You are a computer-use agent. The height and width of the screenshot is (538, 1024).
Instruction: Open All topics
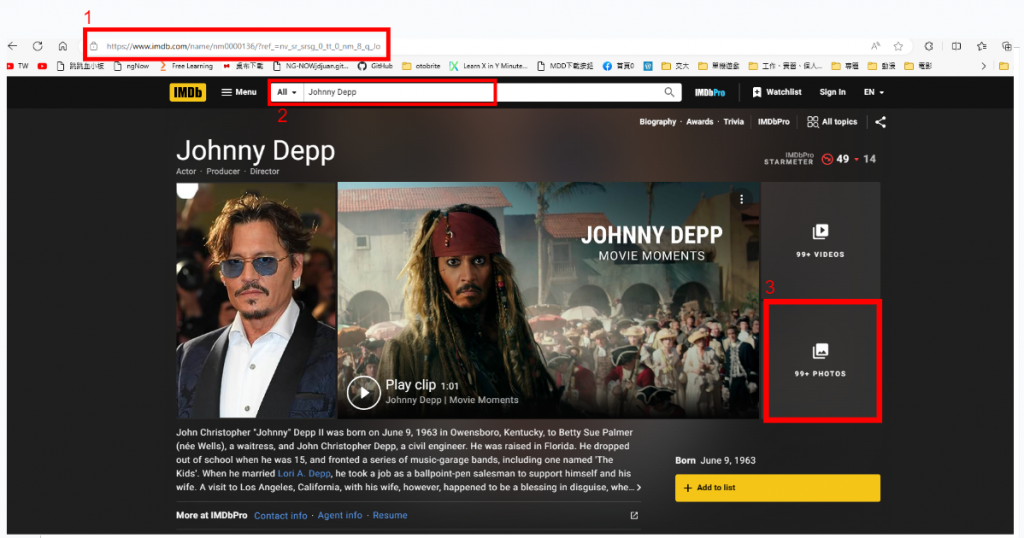(832, 122)
